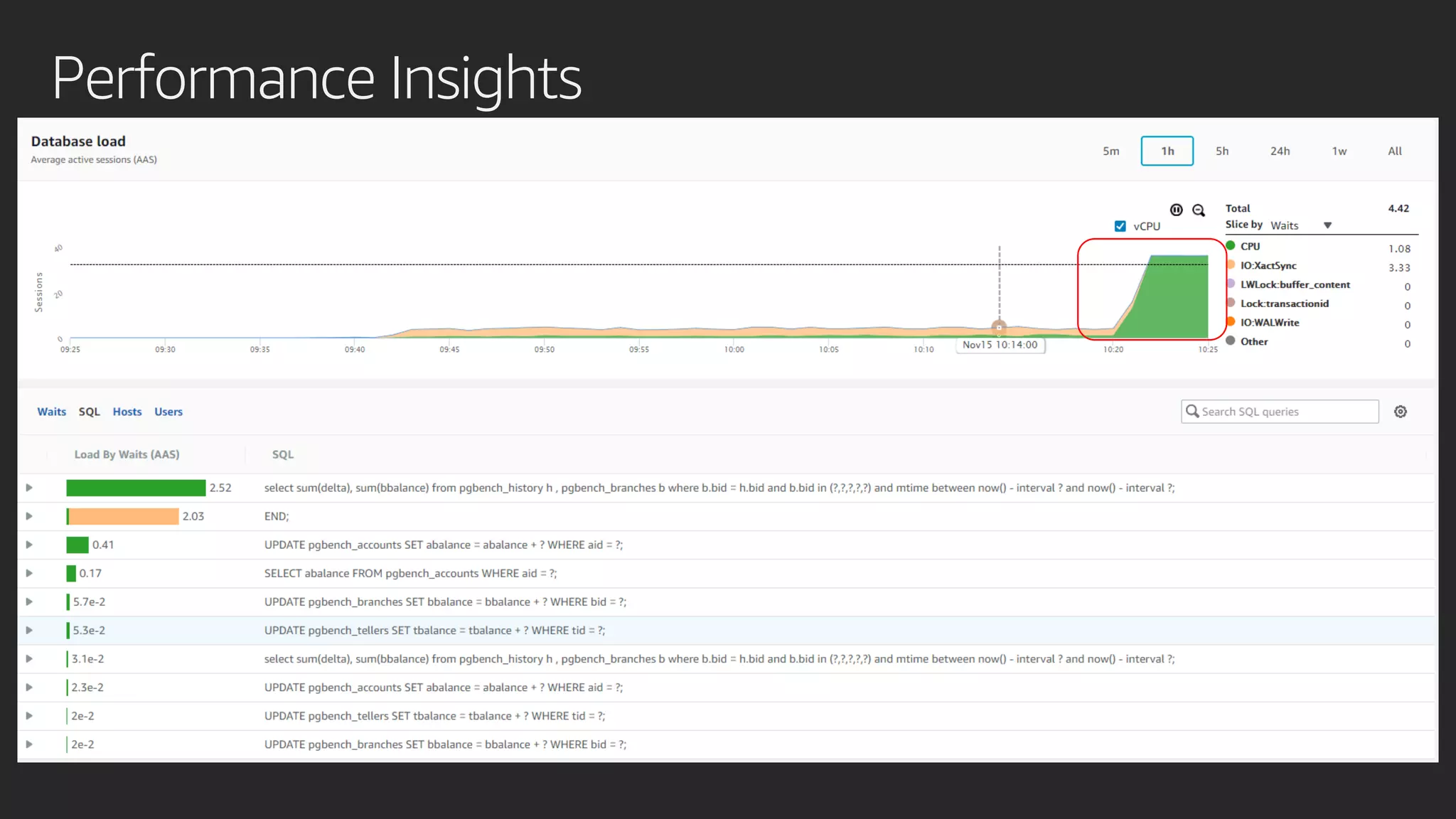Select the All time range

tap(1395, 151)
